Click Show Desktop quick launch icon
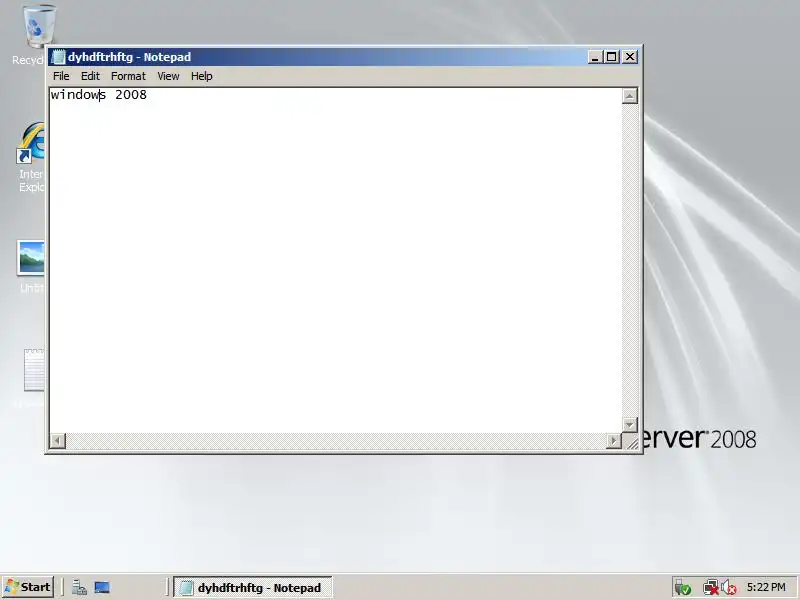This screenshot has height=600, width=800. pos(102,587)
